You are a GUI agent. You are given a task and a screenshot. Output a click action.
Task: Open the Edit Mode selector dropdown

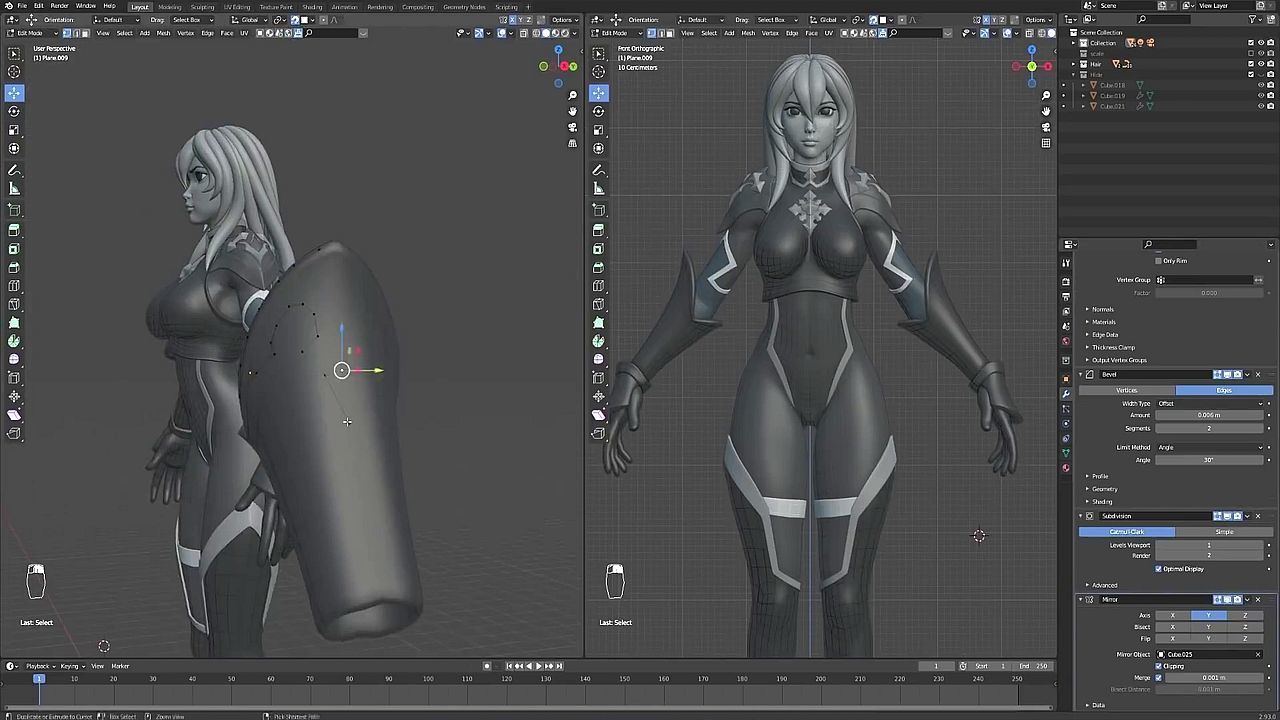tap(29, 33)
